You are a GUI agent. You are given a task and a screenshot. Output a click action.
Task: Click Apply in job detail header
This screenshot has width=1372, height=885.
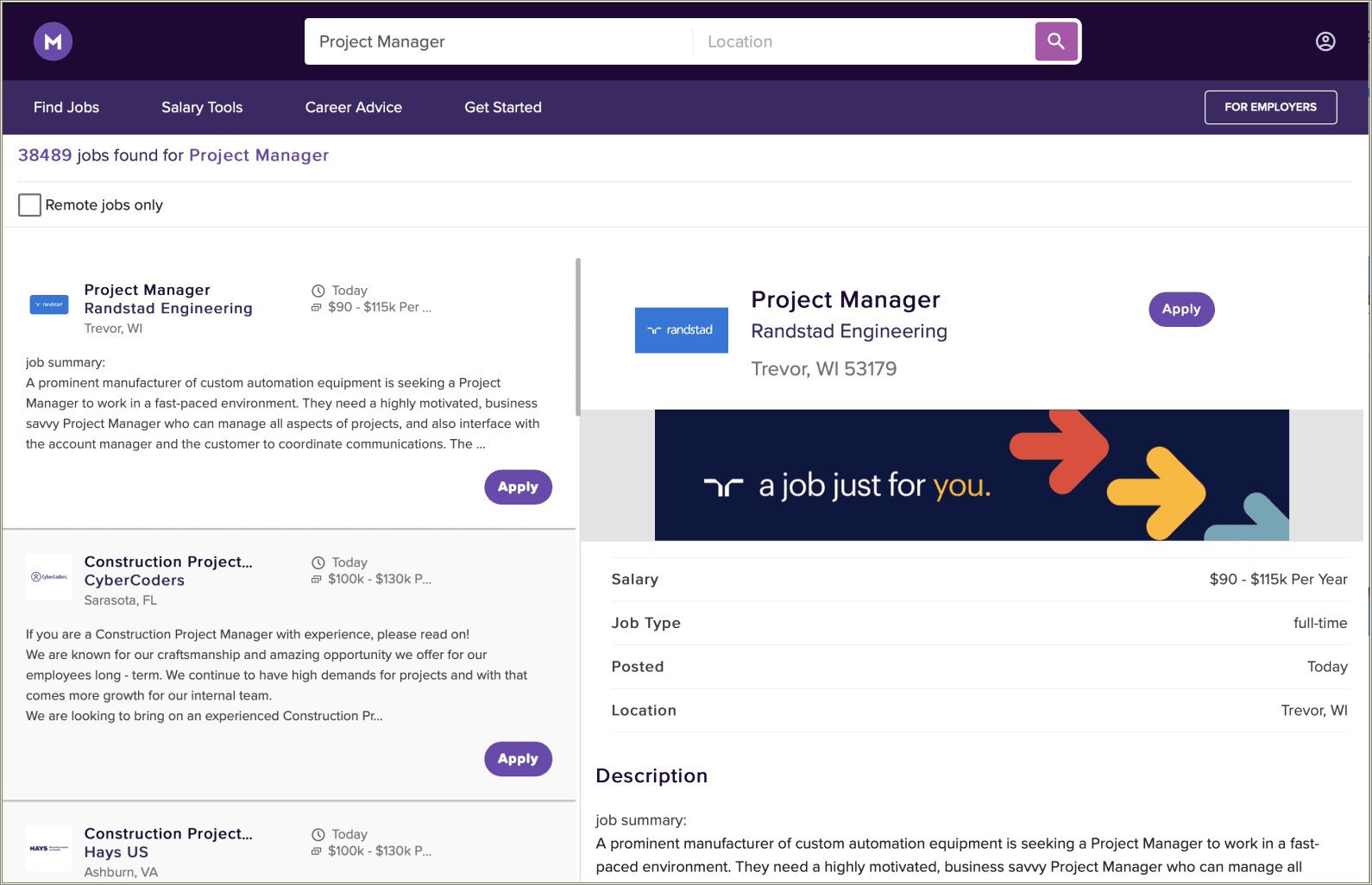[x=1181, y=309]
